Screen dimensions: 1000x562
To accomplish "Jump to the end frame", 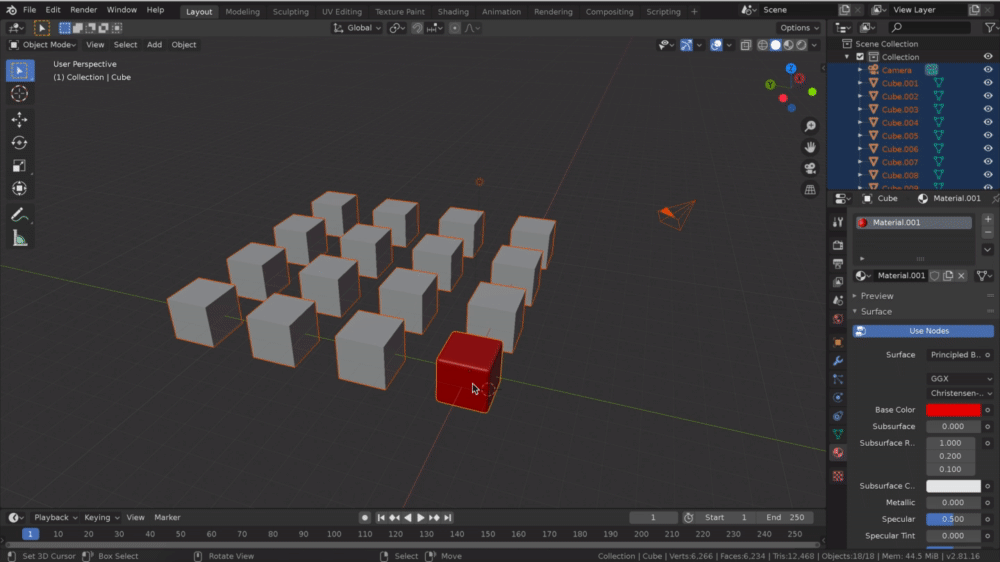I will 448,518.
